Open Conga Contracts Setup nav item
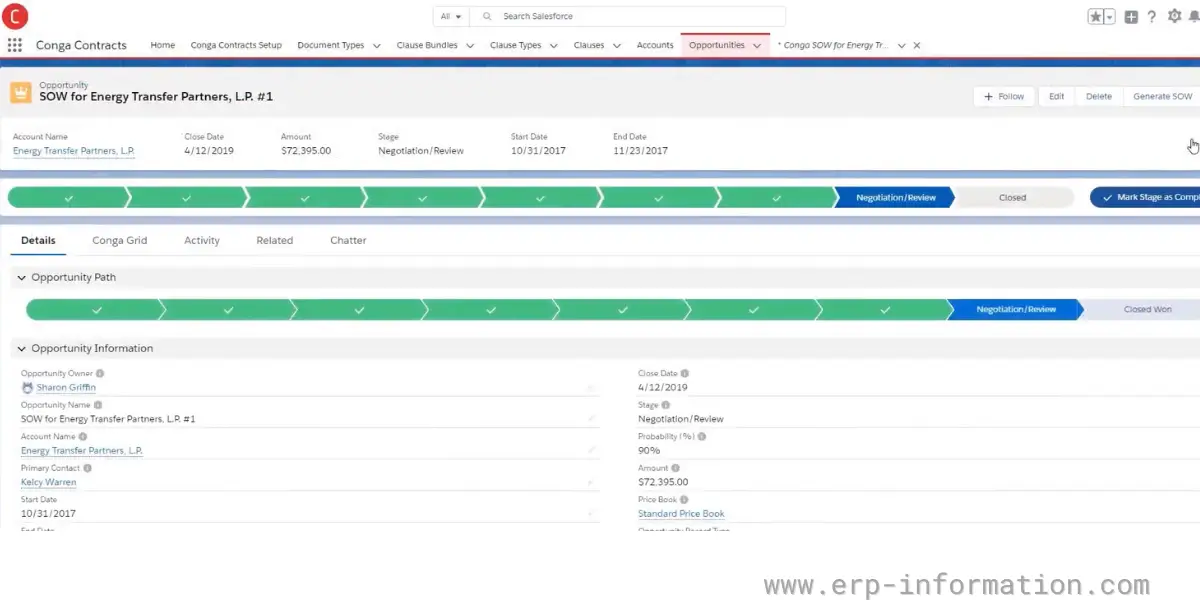The image size is (1200, 600). [236, 45]
